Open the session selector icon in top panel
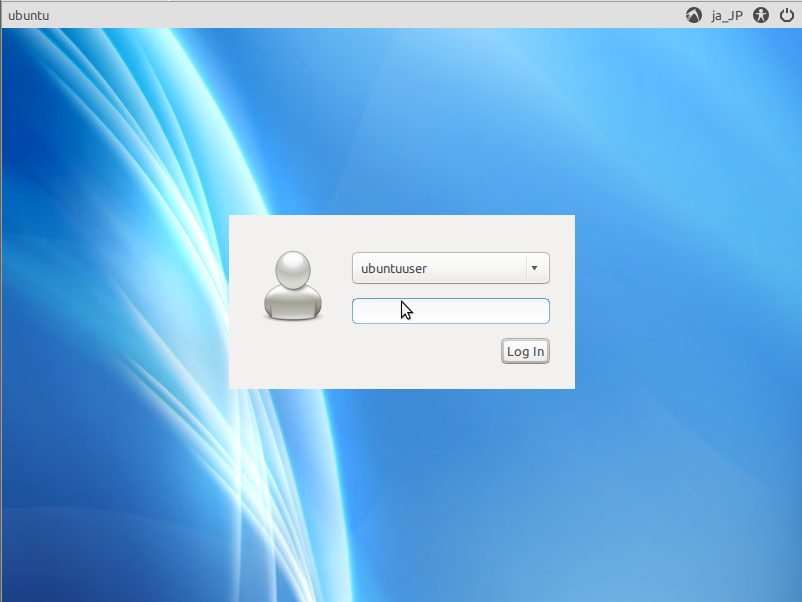Viewport: 802px width, 602px height. click(x=694, y=15)
